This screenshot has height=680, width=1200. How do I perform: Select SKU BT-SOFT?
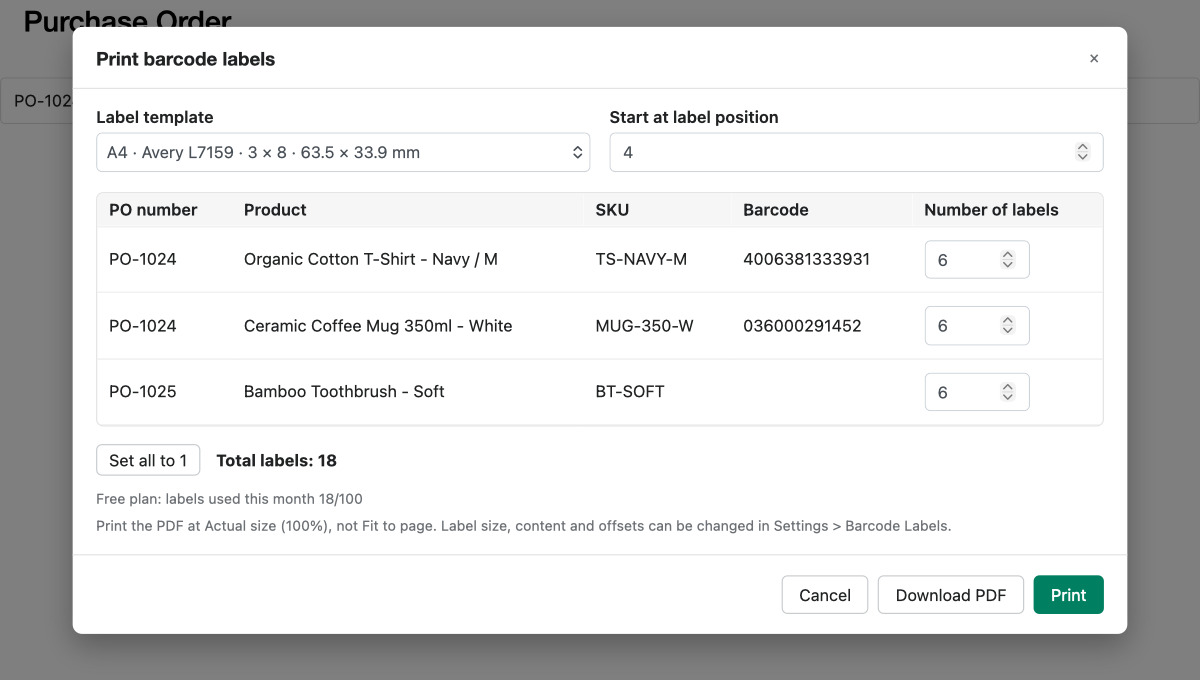(630, 391)
